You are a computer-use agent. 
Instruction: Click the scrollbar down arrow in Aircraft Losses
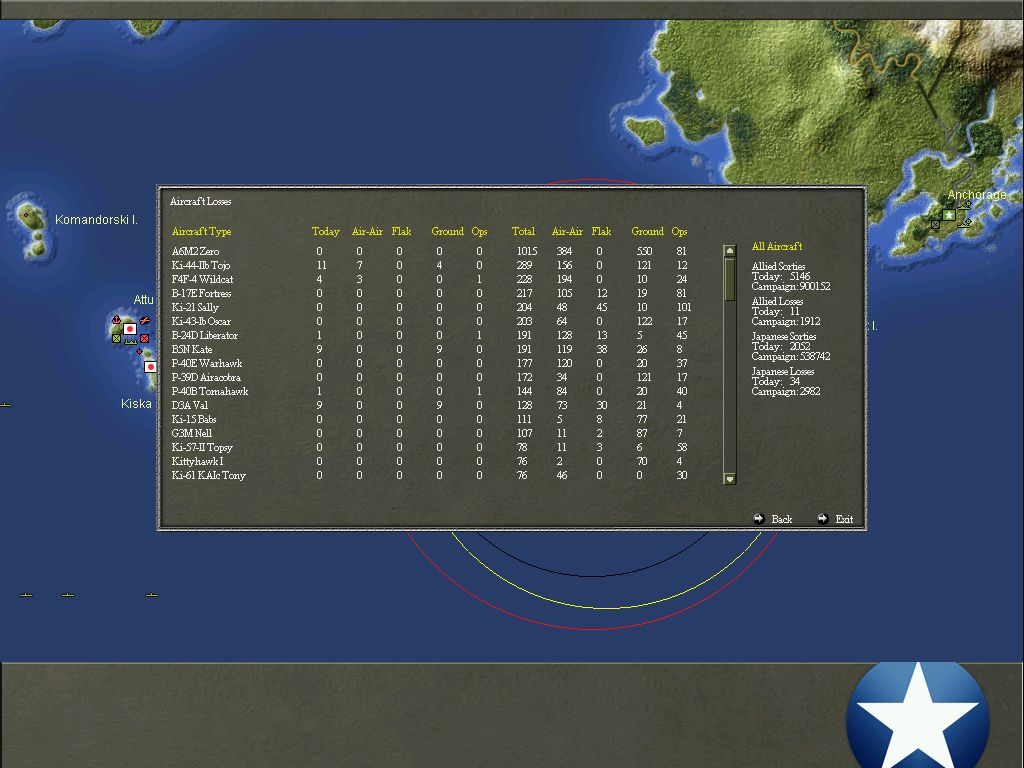(x=730, y=479)
